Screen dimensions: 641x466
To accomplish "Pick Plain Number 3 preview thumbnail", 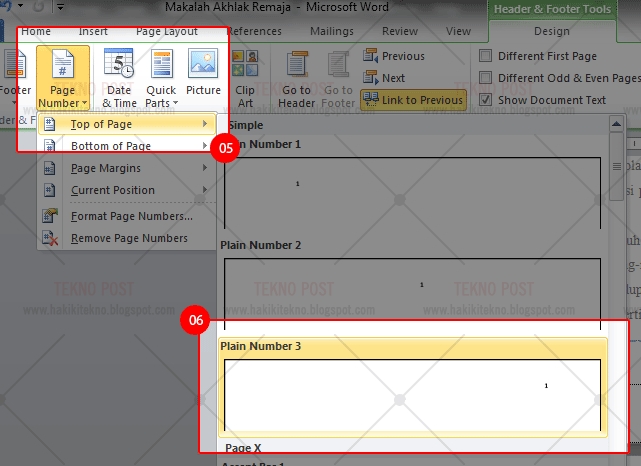I will (412, 395).
